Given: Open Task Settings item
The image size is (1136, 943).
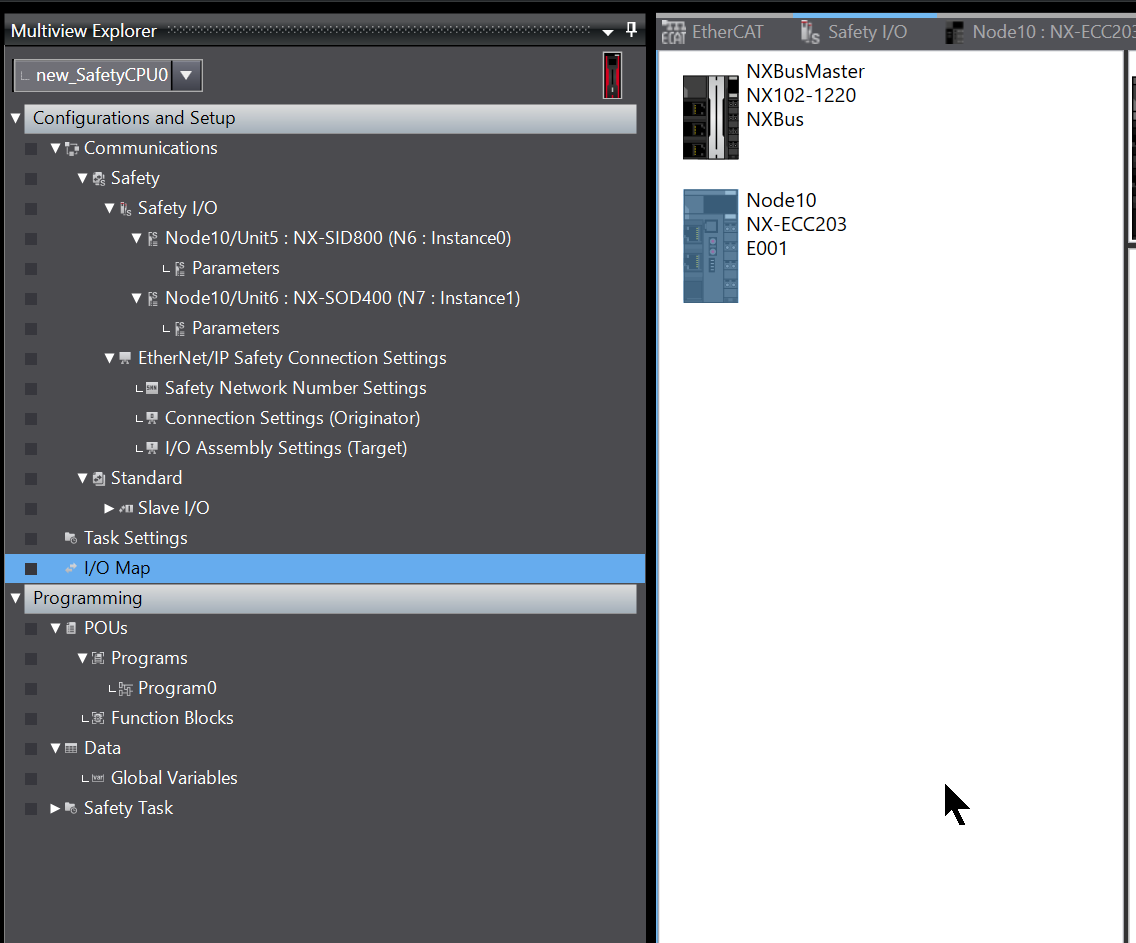Looking at the screenshot, I should coord(135,538).
